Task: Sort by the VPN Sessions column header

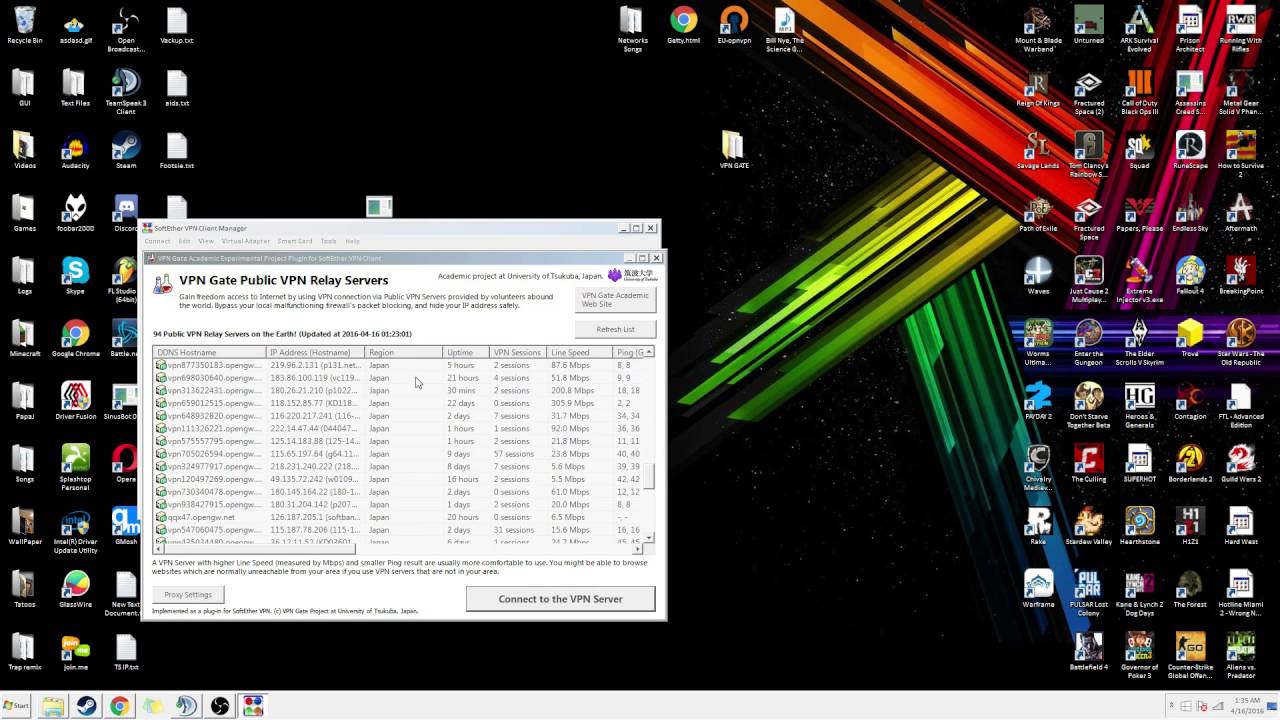Action: click(x=518, y=352)
